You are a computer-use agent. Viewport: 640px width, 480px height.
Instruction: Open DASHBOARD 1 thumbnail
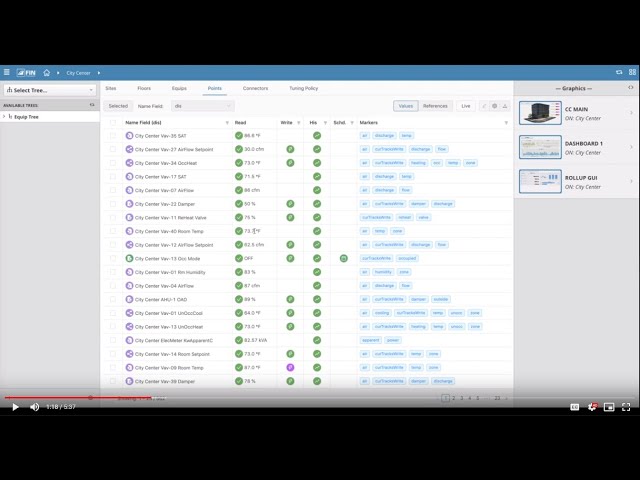(540, 147)
